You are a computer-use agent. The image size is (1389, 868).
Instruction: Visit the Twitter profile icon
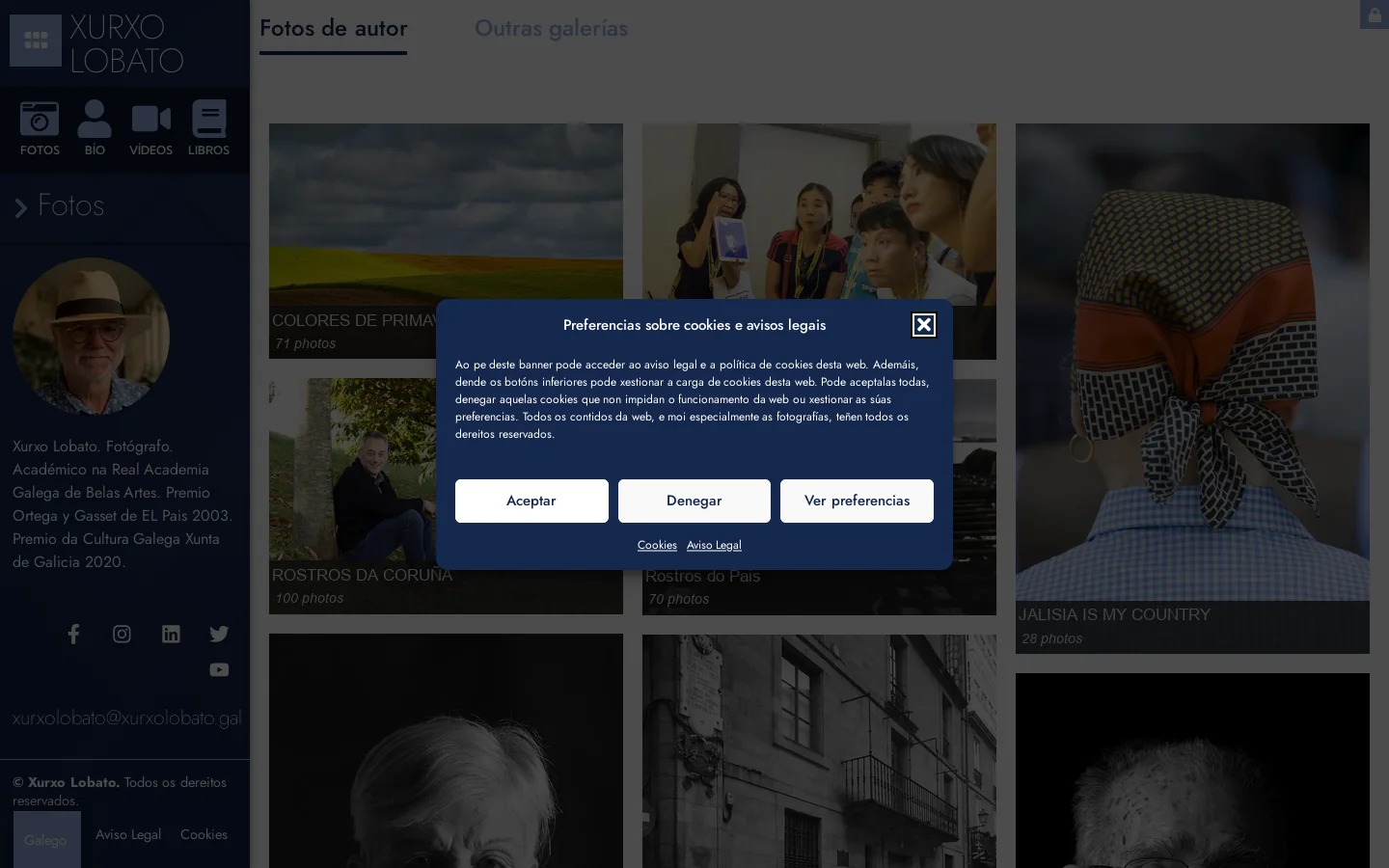tap(219, 634)
